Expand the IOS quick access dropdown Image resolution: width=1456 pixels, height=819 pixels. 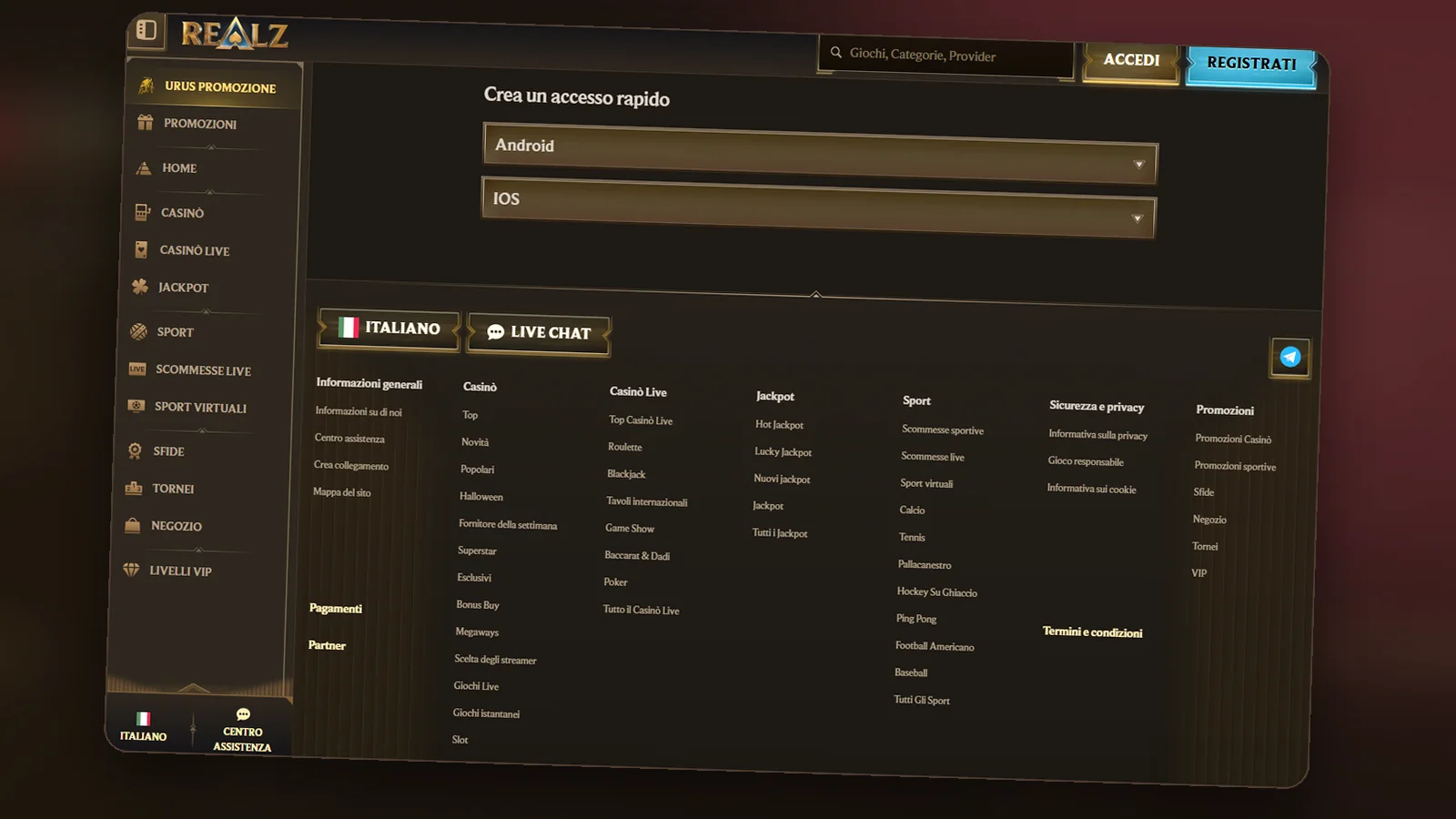[819, 208]
